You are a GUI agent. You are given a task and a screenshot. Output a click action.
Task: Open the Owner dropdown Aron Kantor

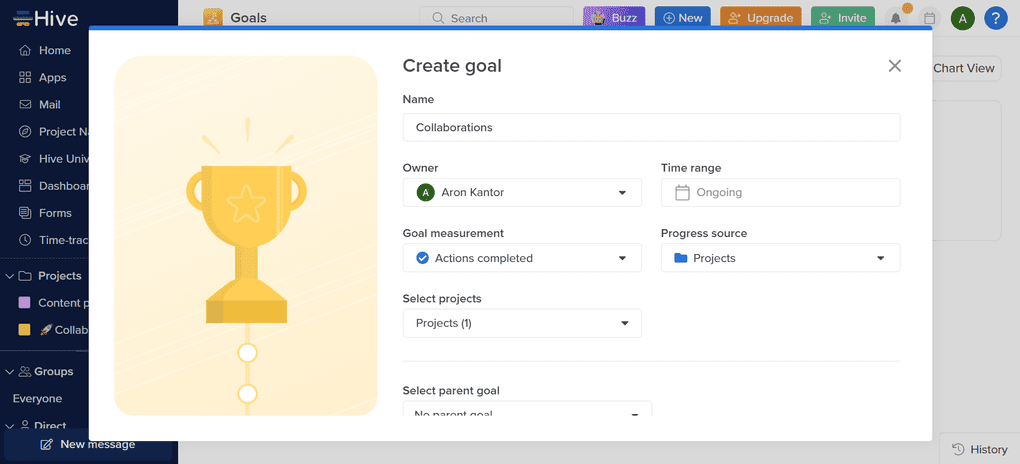522,193
